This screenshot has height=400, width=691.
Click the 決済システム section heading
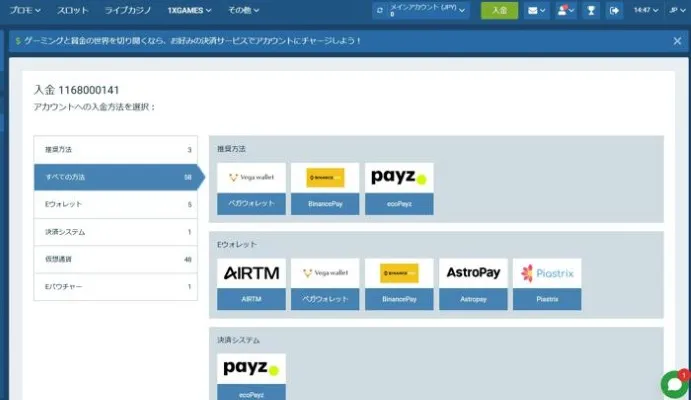(238, 340)
